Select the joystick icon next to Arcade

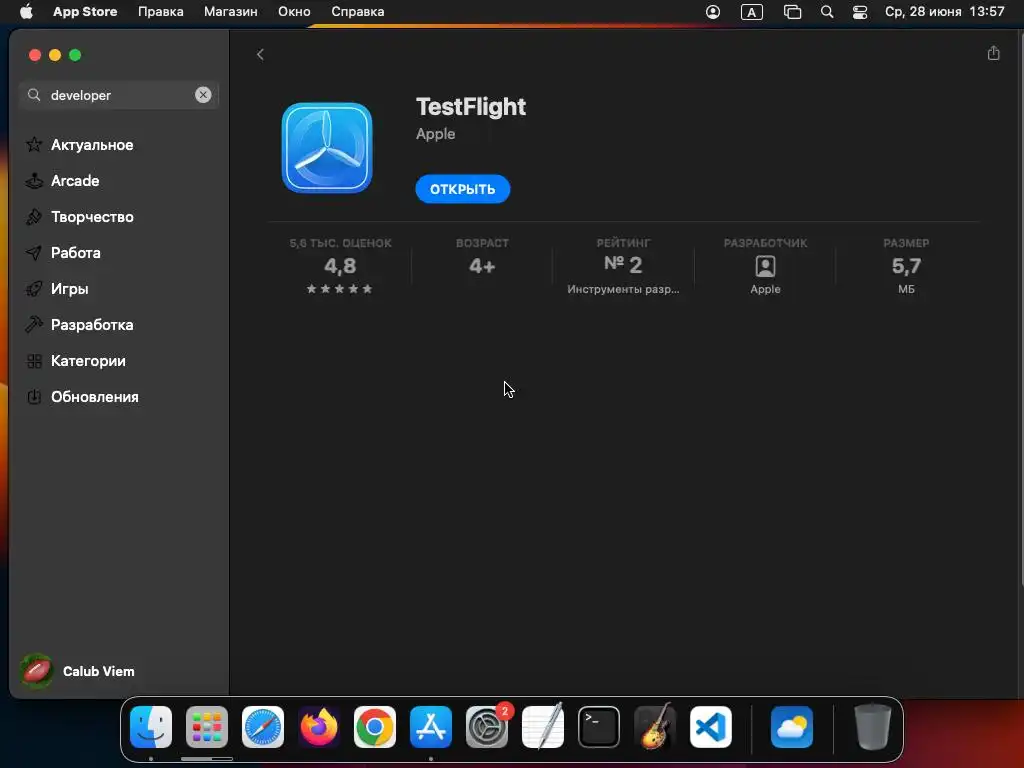[34, 180]
